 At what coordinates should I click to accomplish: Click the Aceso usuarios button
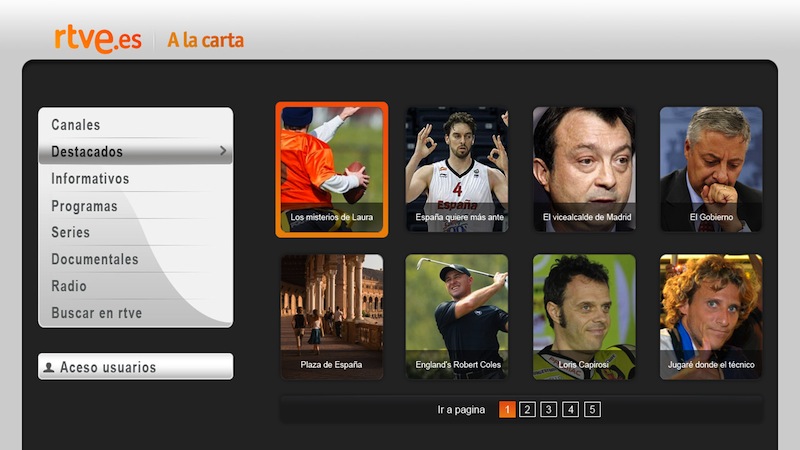coord(135,366)
